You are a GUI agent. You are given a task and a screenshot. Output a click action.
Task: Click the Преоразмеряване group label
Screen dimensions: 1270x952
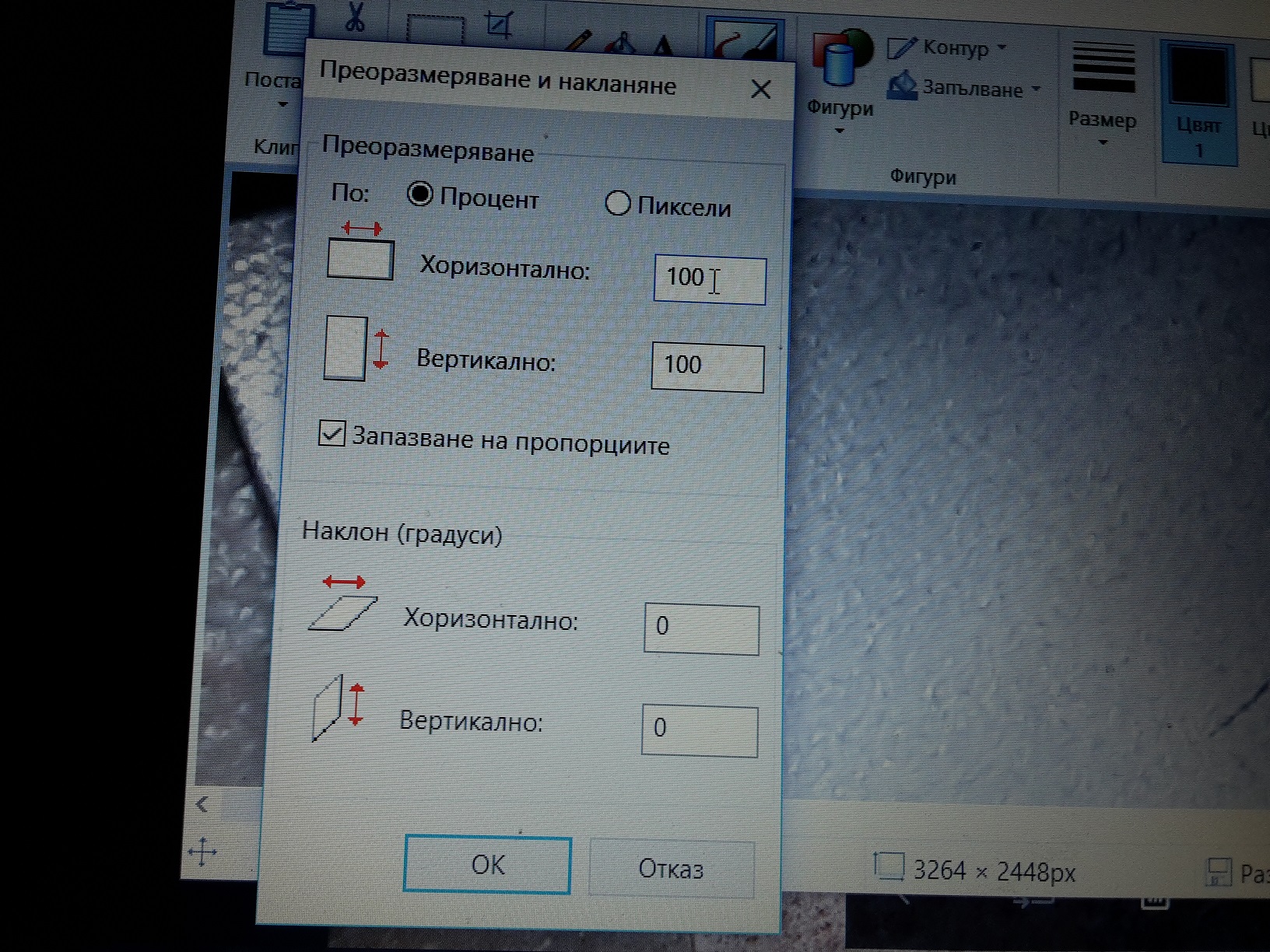pos(428,149)
